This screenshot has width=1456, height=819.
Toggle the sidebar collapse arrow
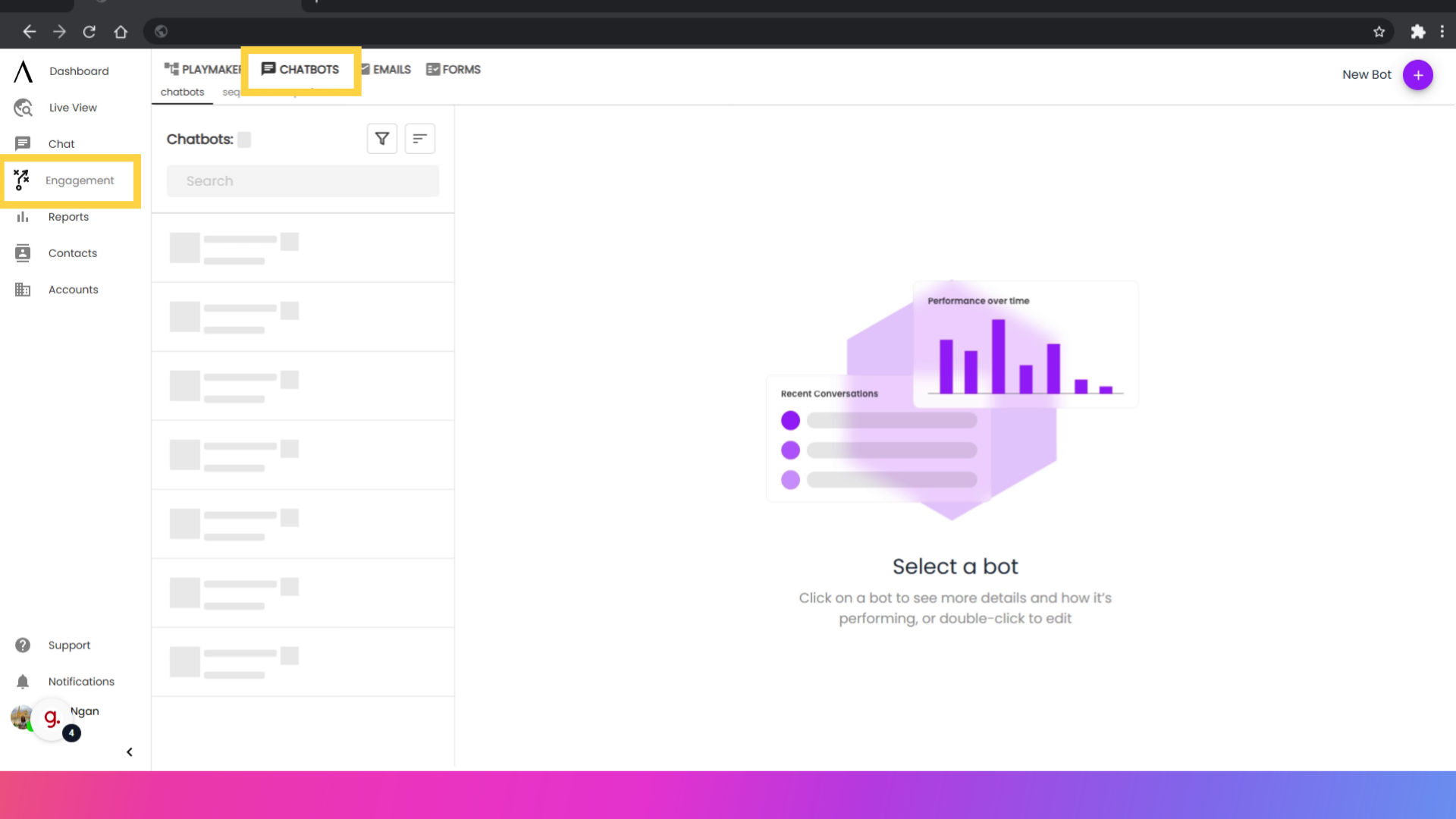pyautogui.click(x=129, y=752)
